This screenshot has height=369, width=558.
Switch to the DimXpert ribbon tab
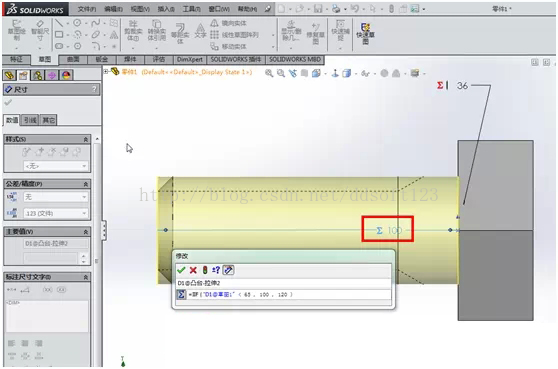click(x=189, y=59)
